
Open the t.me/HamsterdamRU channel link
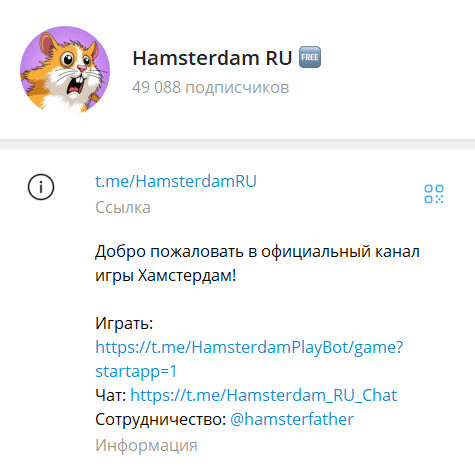(x=176, y=181)
